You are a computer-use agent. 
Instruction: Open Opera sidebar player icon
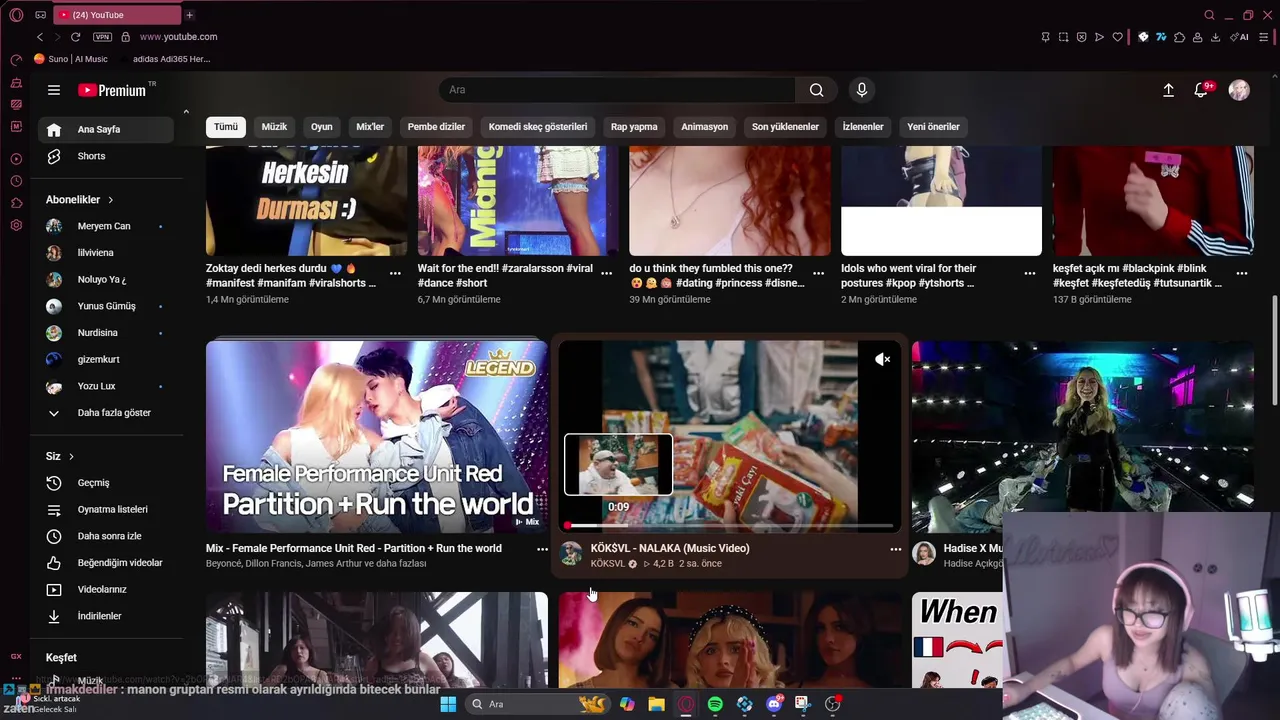[16, 159]
